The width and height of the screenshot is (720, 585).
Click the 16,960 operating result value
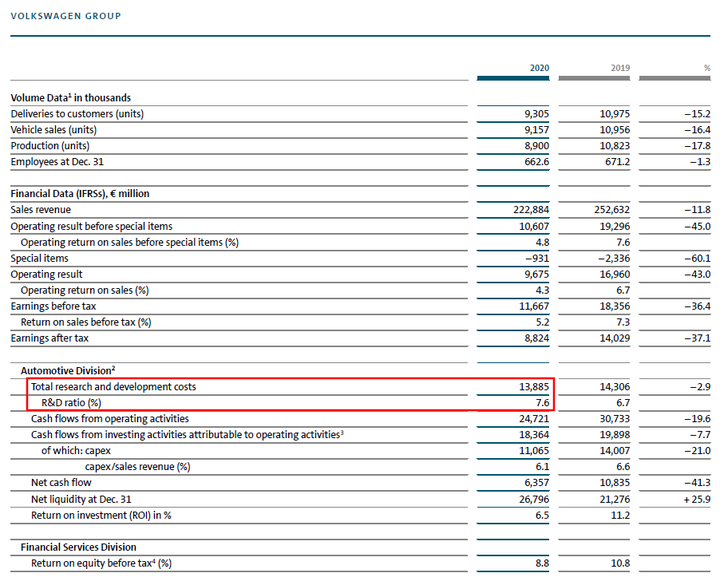click(614, 275)
